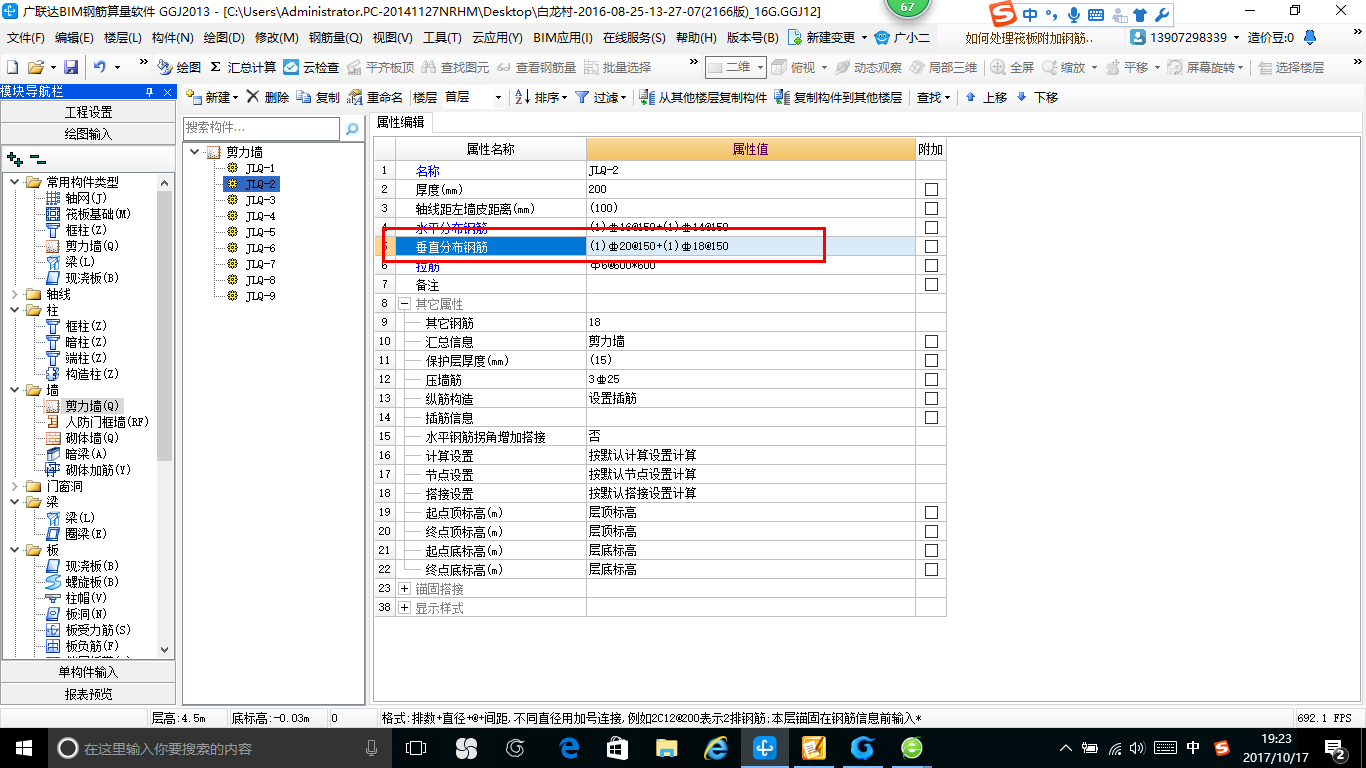This screenshot has width=1366, height=768.
Task: Click 单构件输入 navigation button
Action: tap(88, 672)
